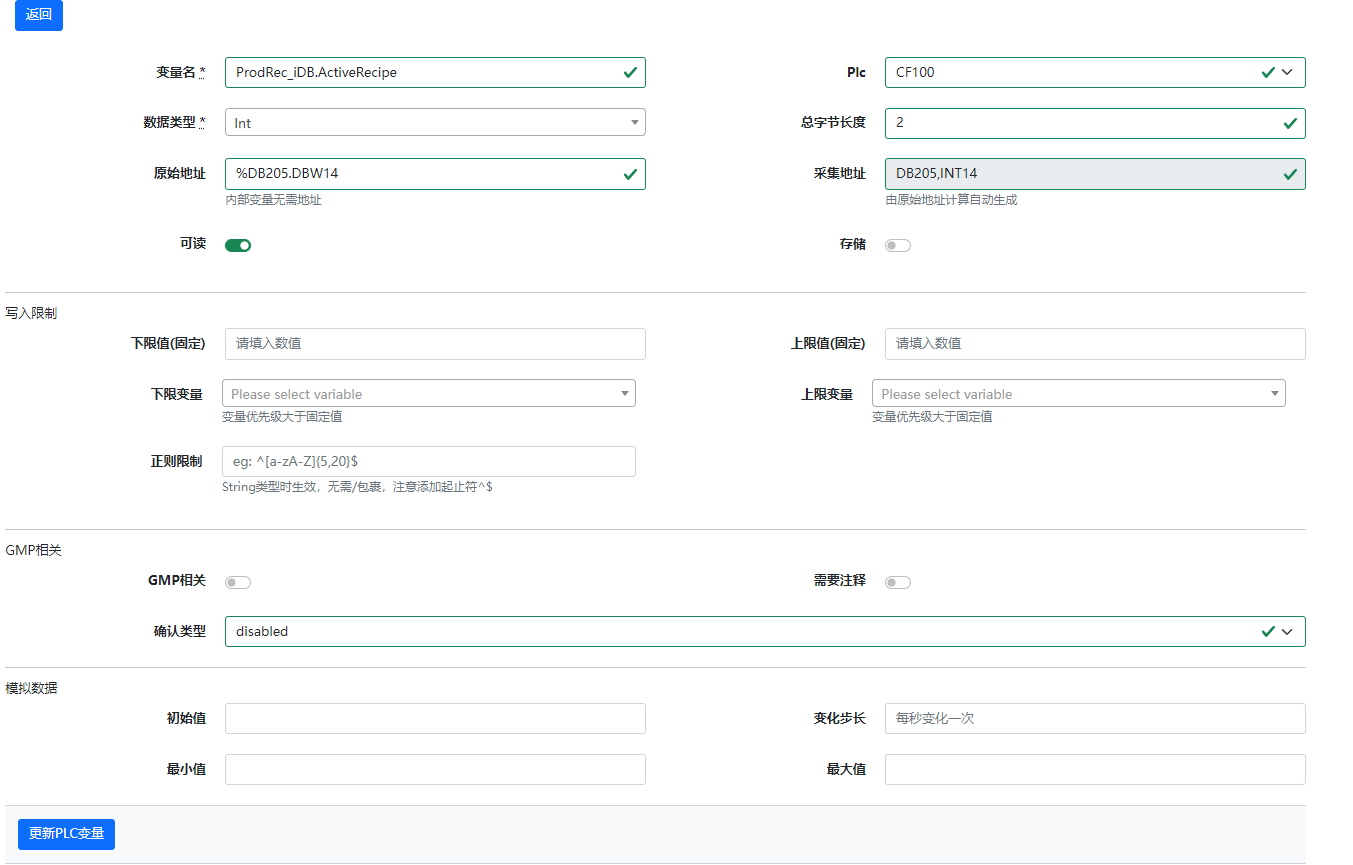
Task: Expand the 确认类型 disabled dropdown
Action: coord(764,632)
